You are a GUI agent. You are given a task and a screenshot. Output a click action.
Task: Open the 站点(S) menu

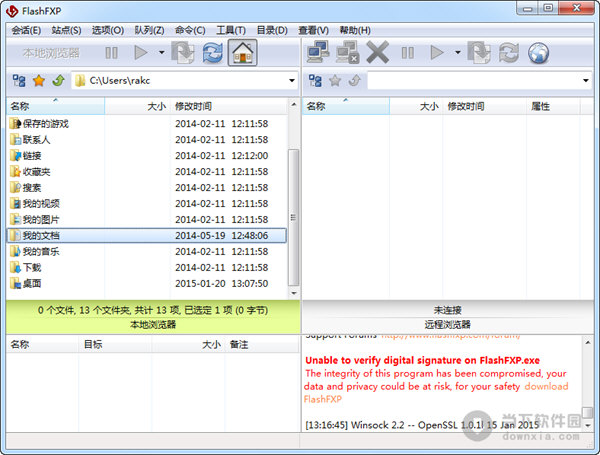click(67, 30)
